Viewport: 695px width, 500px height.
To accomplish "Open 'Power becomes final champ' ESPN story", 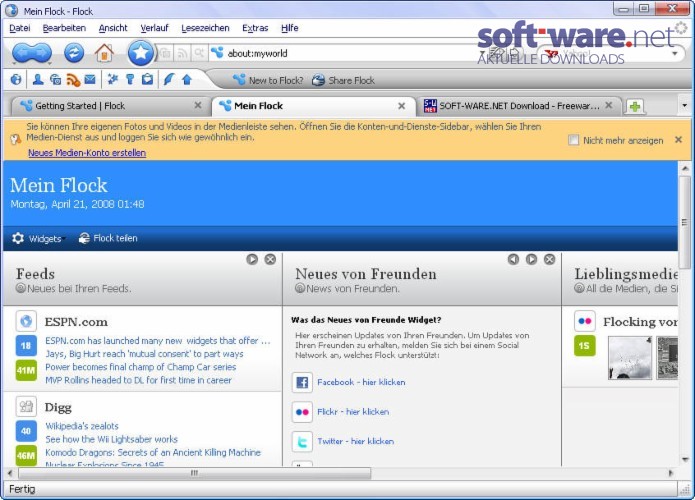I will [141, 367].
